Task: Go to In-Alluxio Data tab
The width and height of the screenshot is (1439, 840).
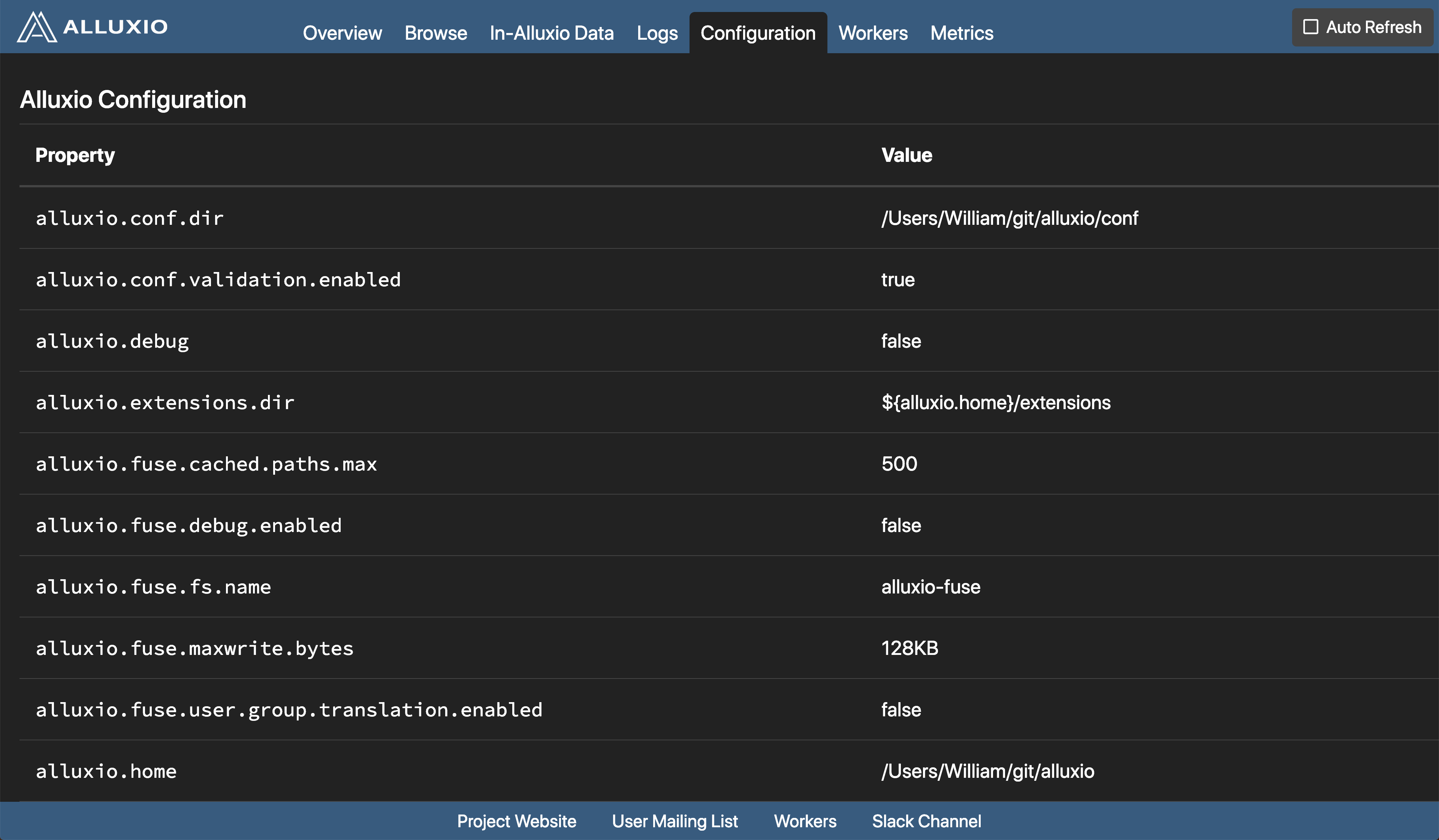Action: 552,33
